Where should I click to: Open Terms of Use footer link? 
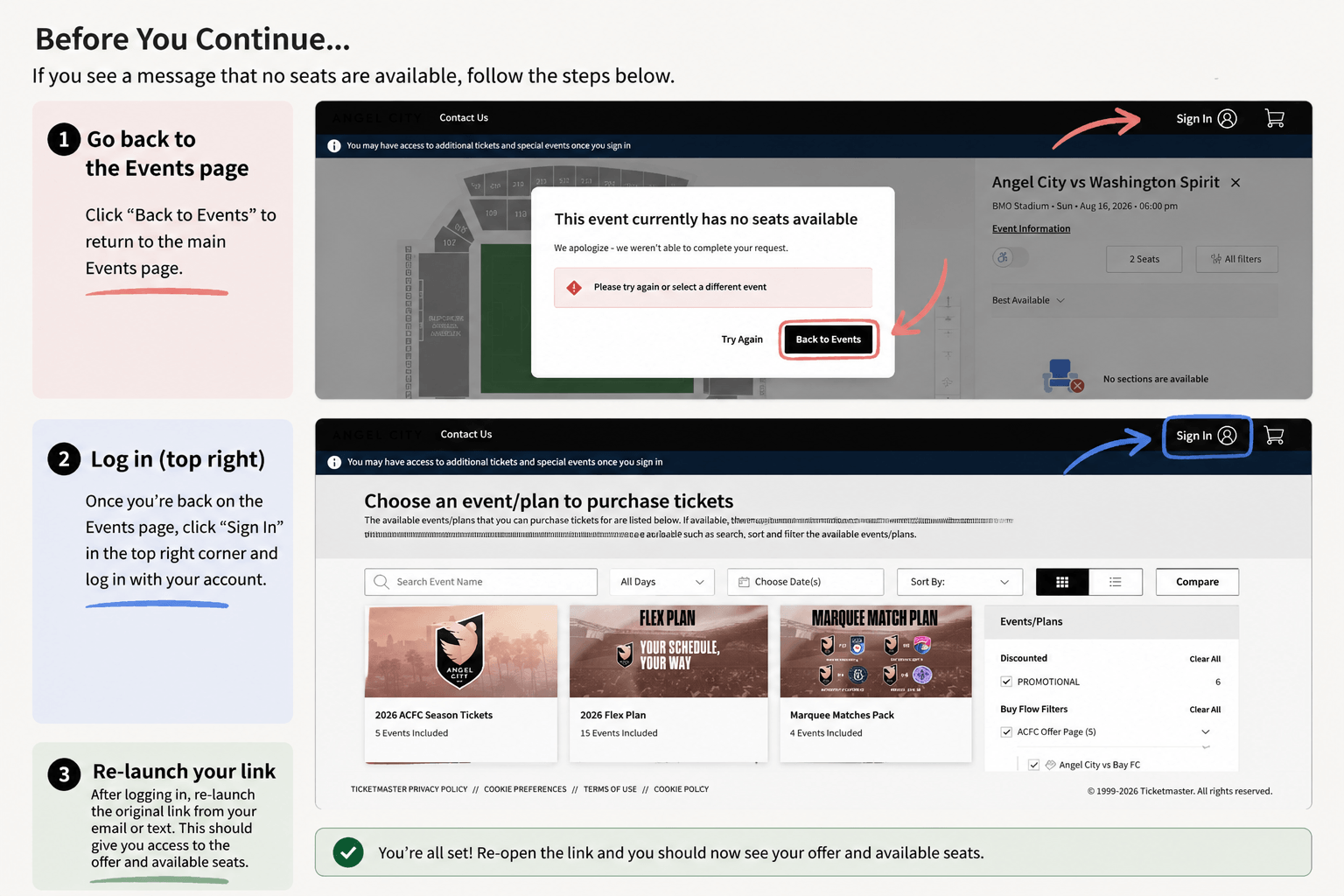[x=610, y=789]
